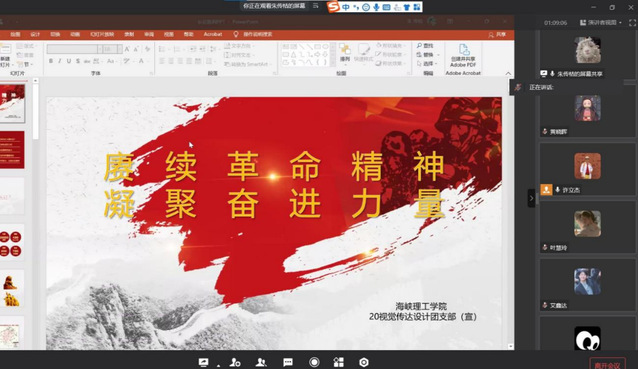Toggle fullscreen meeting view icon

pos(632,23)
